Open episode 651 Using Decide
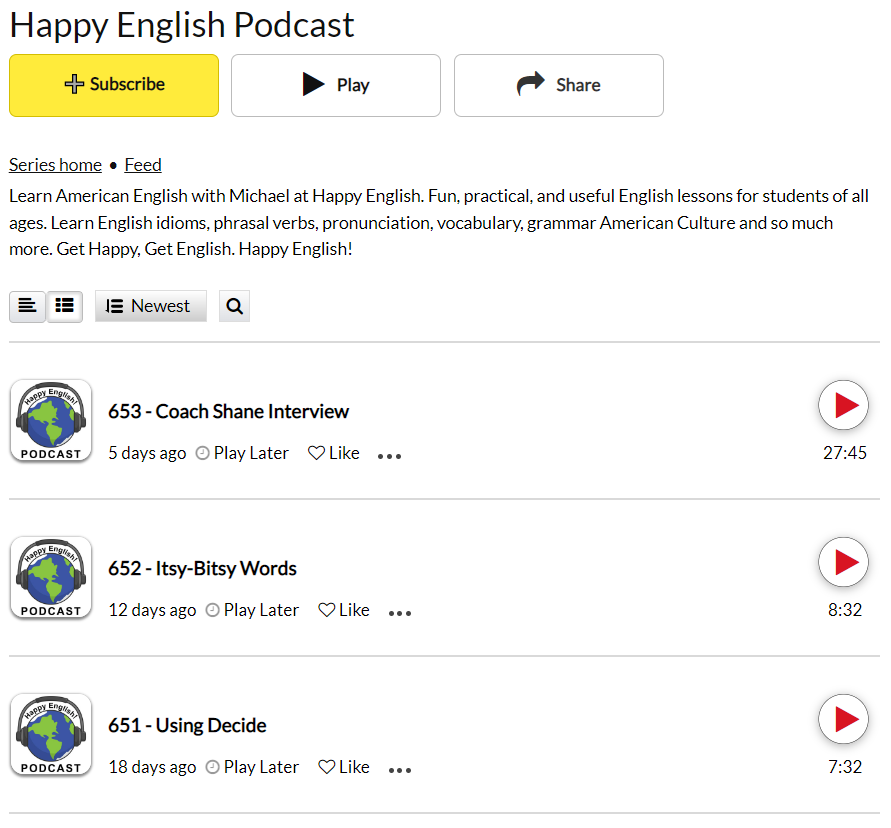 click(x=187, y=725)
